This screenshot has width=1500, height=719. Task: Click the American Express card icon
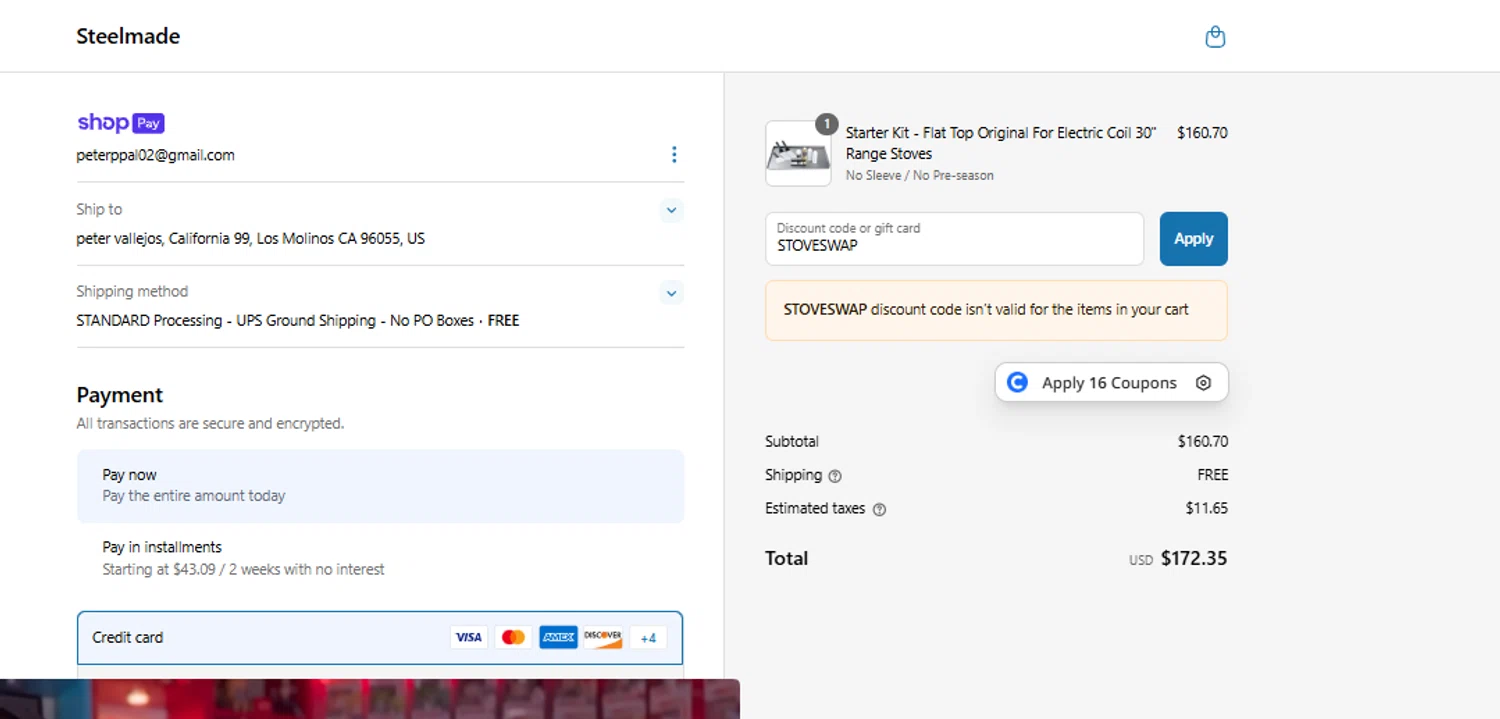point(558,637)
